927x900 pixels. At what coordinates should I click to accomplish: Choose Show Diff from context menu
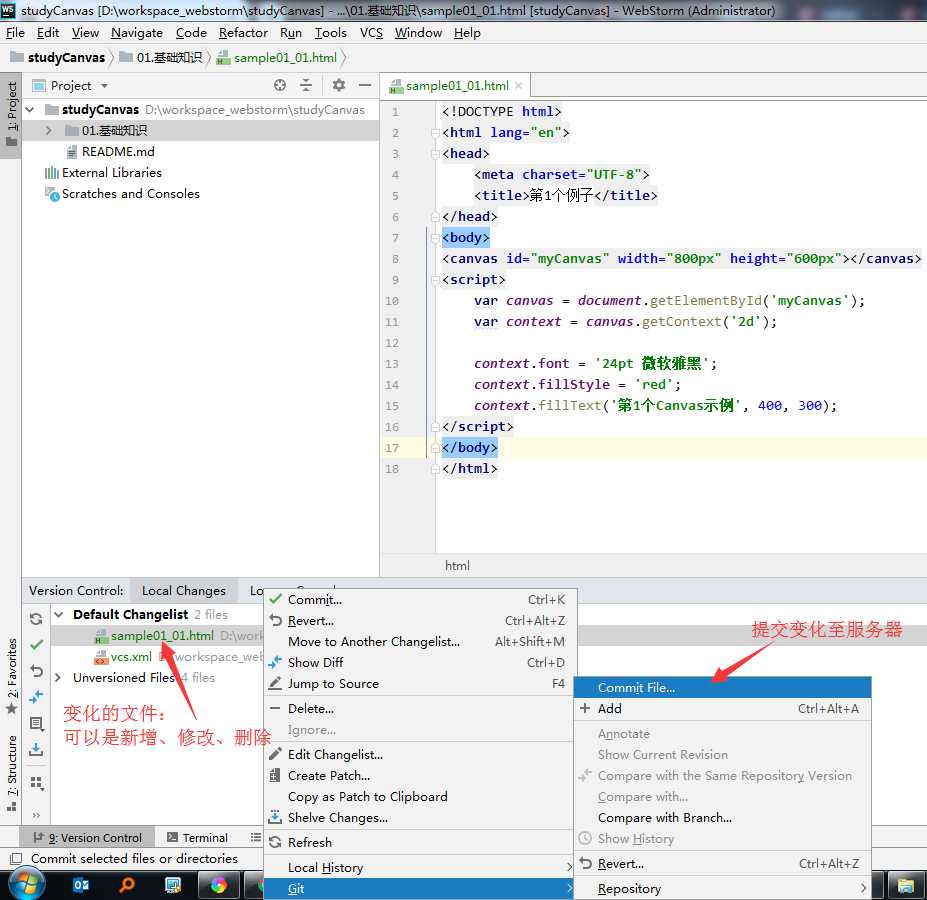(x=419, y=662)
